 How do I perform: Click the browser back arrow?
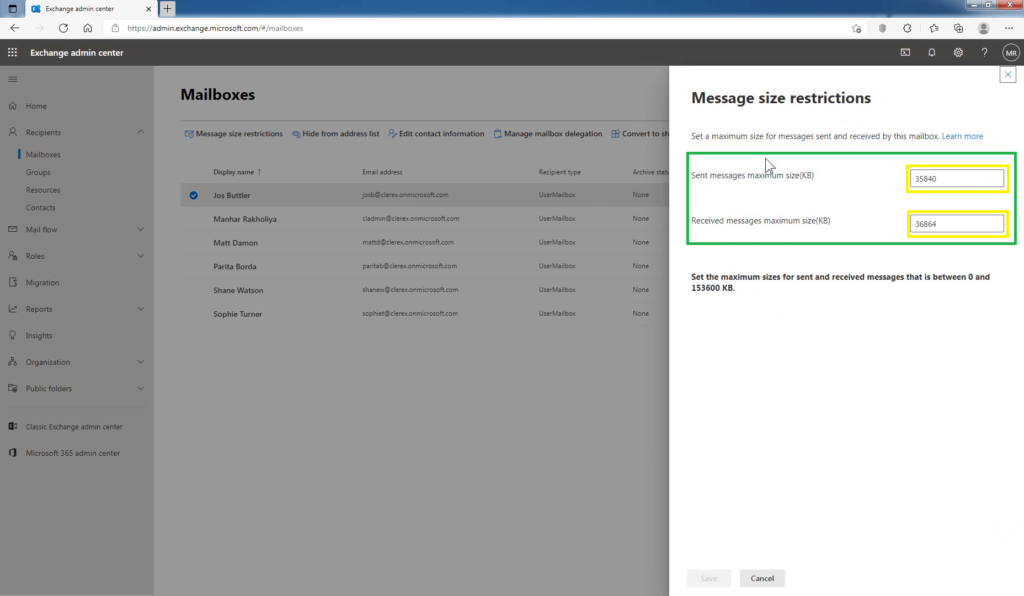point(14,28)
